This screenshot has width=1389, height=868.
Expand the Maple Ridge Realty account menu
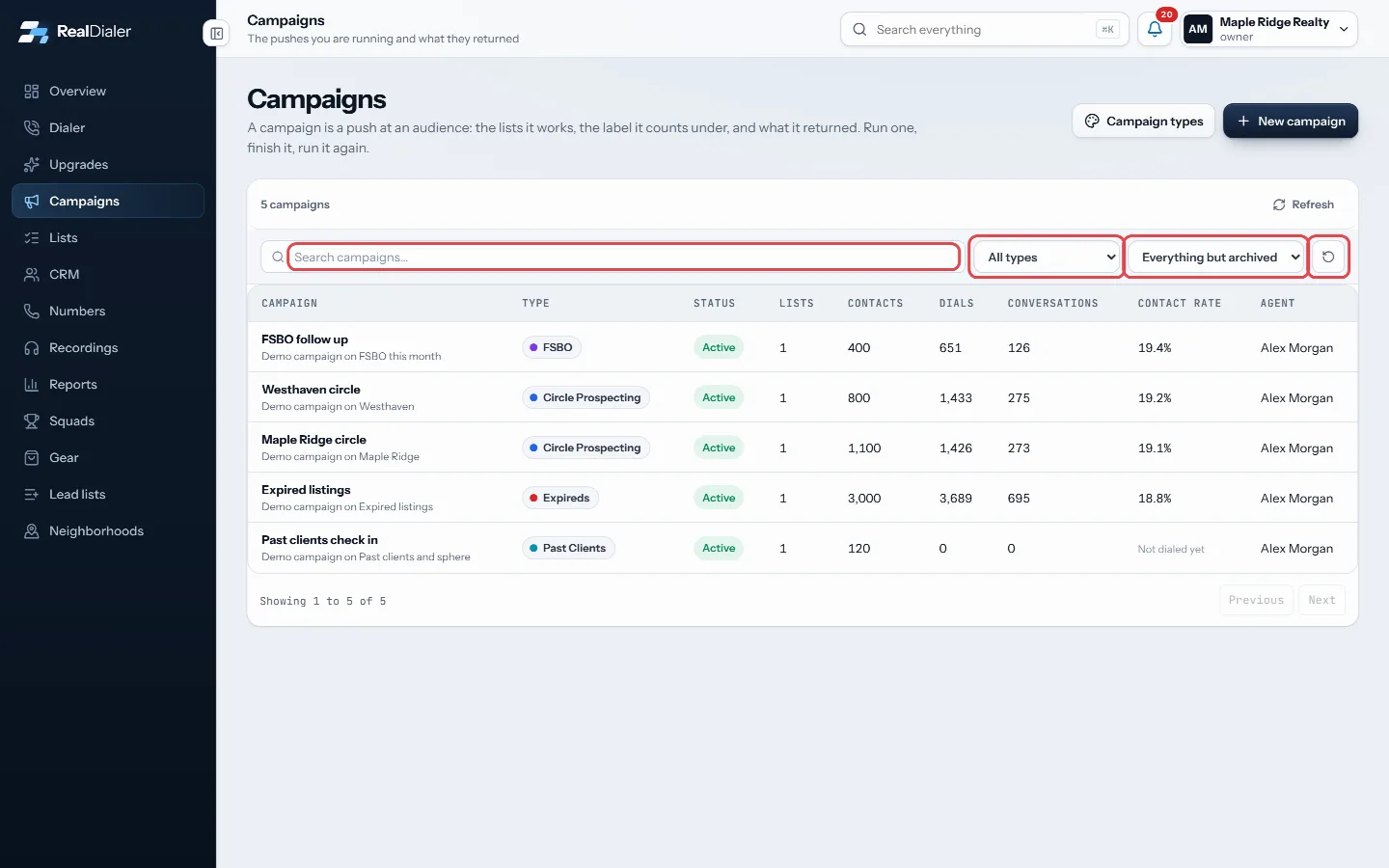(x=1269, y=29)
